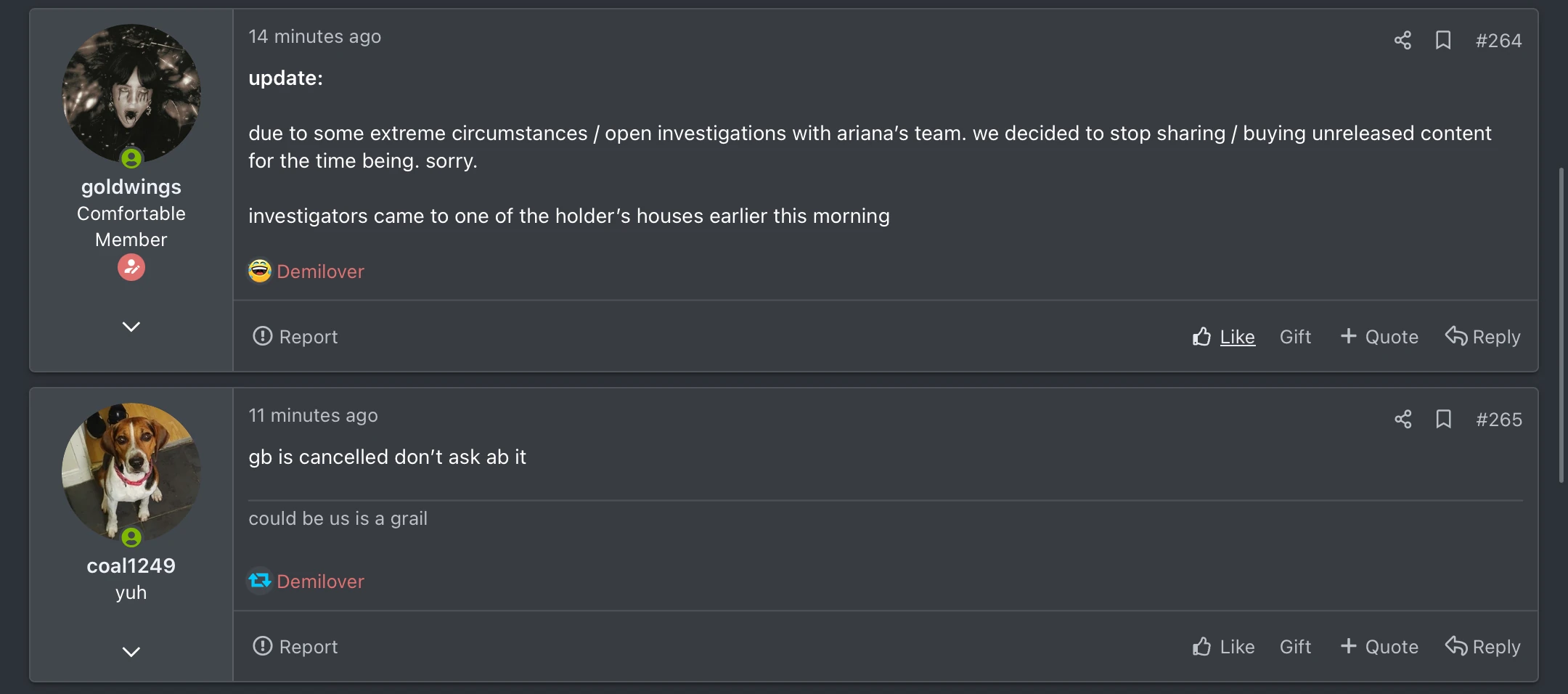Click laughing emoji reaction on goldwings' post

[260, 272]
